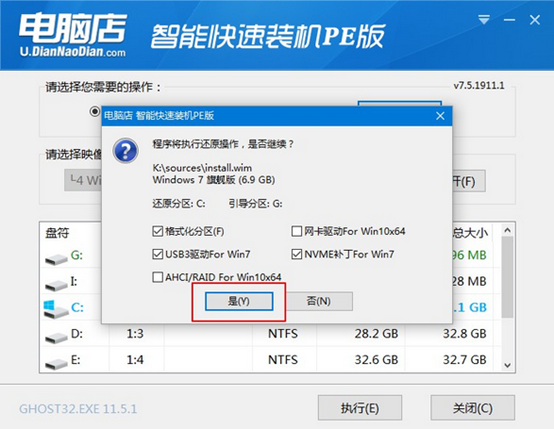Click the 关闭(C) button
Image resolution: width=554 pixels, height=429 pixels.
coord(472,408)
